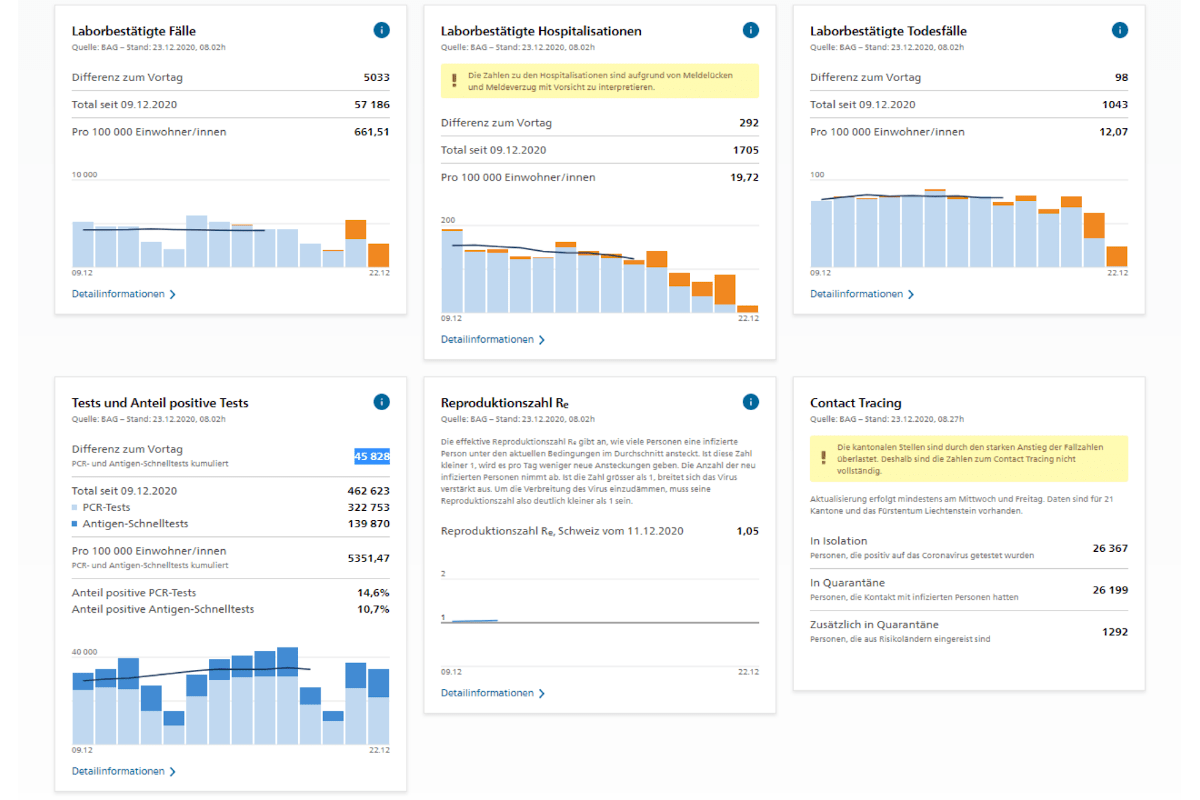The height and width of the screenshot is (800, 1200).
Task: Click chevron next to Todesfälle Detailinformationen
Action: point(911,295)
